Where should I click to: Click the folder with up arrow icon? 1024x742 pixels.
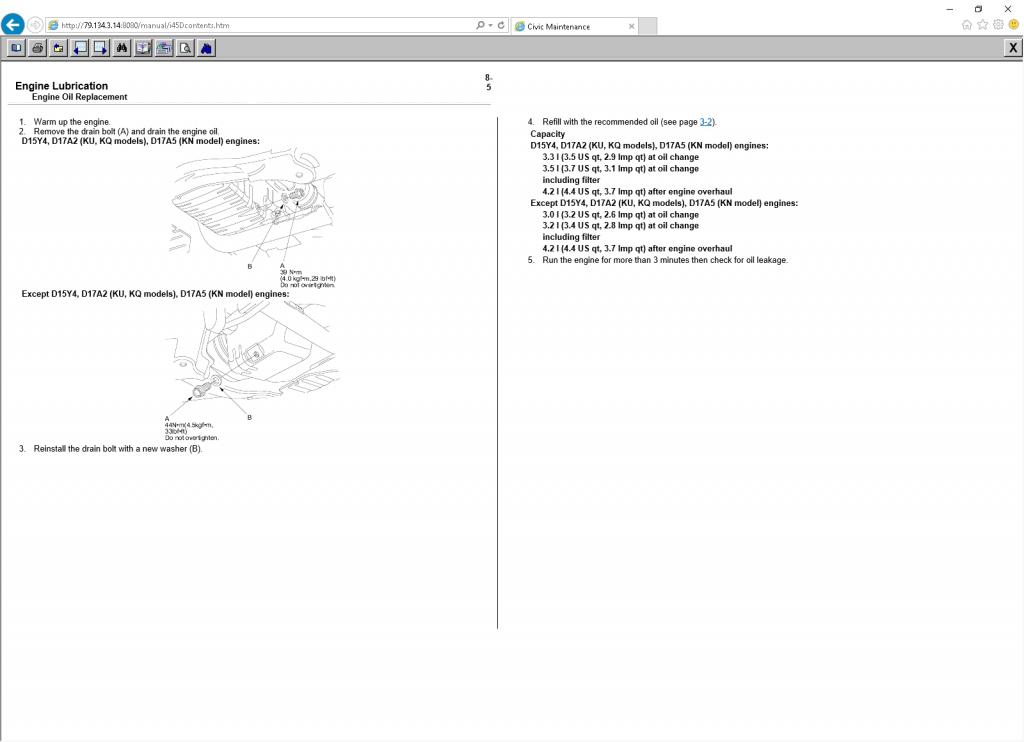[58, 48]
